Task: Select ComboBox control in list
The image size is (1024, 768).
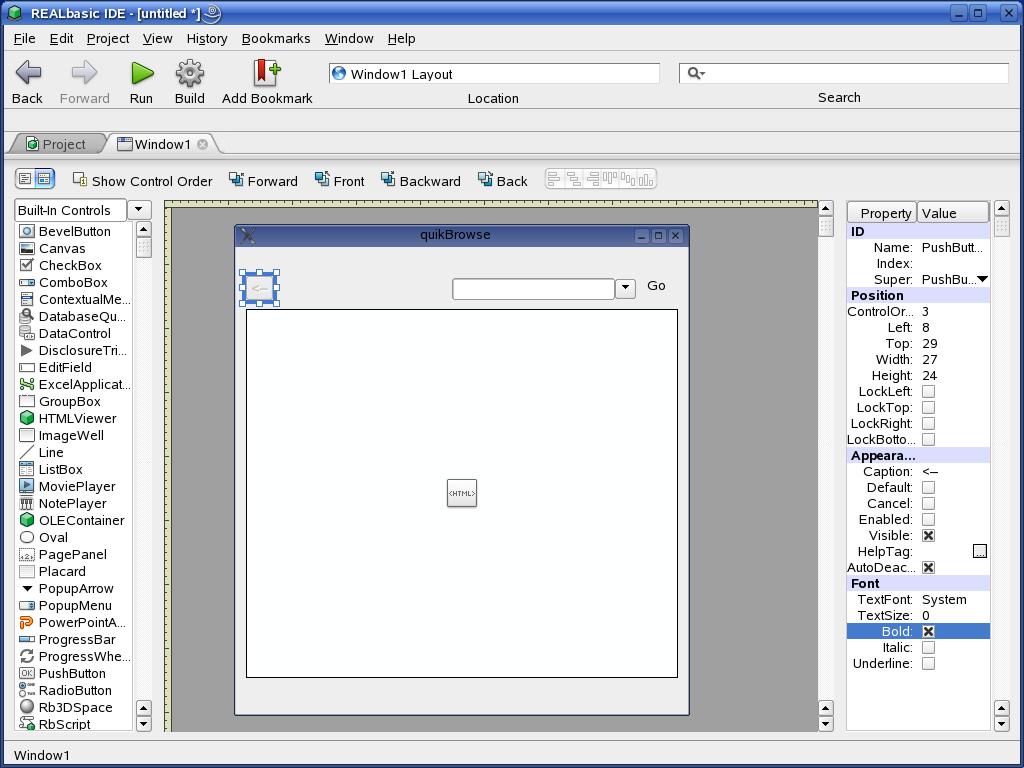Action: click(x=73, y=282)
